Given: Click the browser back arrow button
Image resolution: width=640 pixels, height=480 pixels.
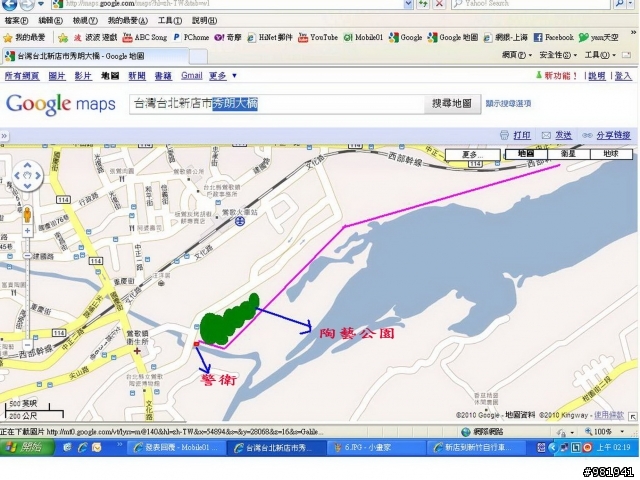Looking at the screenshot, I should (x=9, y=4).
